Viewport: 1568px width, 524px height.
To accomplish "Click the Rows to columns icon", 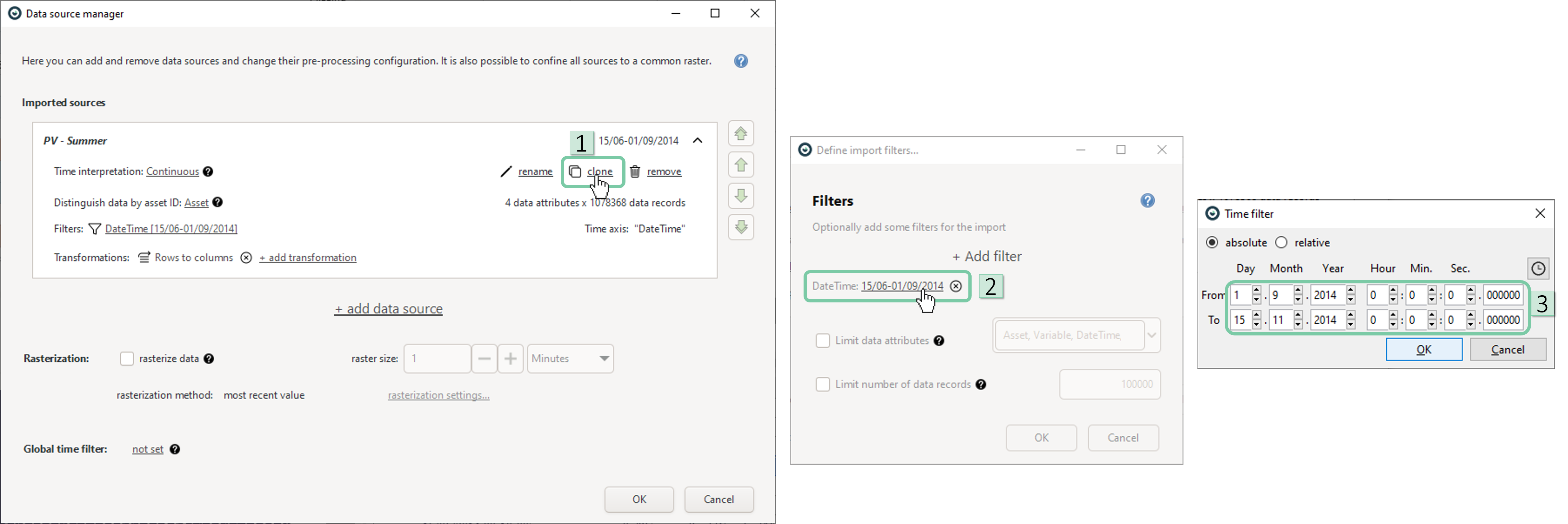I will click(144, 258).
